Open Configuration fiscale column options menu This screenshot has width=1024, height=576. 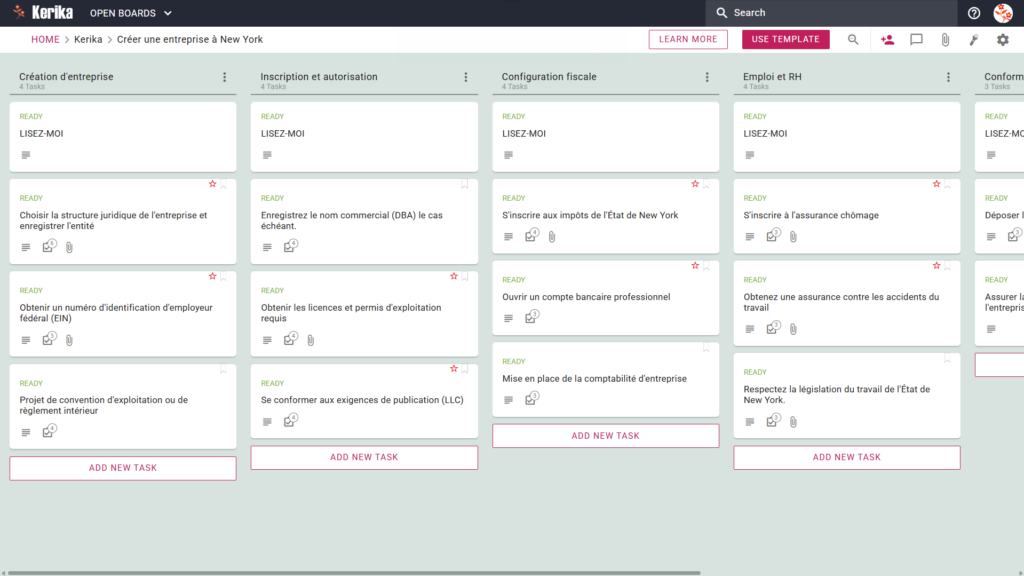pyautogui.click(x=707, y=77)
